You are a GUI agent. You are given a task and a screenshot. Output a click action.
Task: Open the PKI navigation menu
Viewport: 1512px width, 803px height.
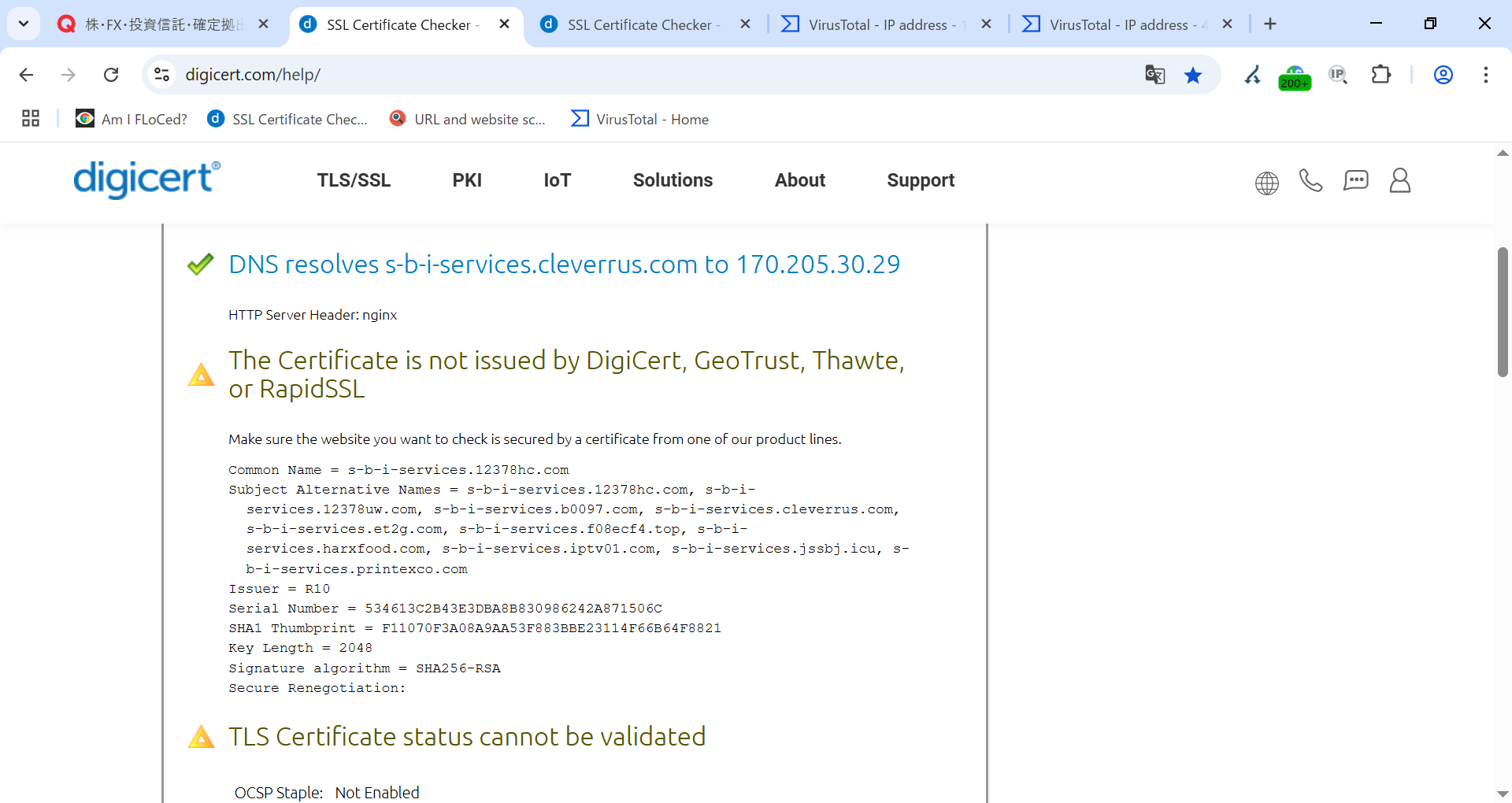tap(467, 180)
